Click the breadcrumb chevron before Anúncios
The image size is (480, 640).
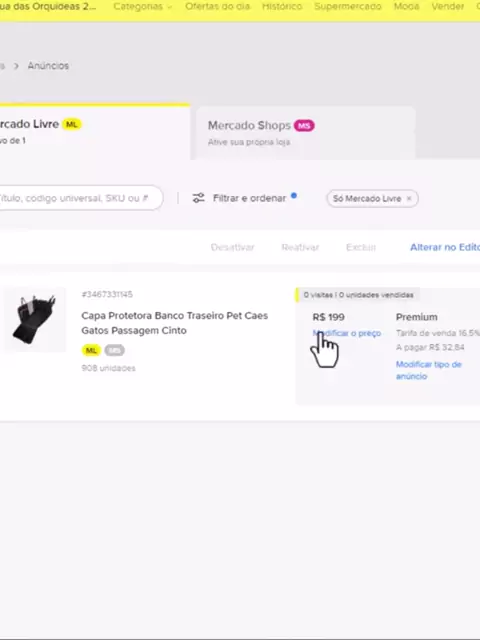(x=16, y=66)
